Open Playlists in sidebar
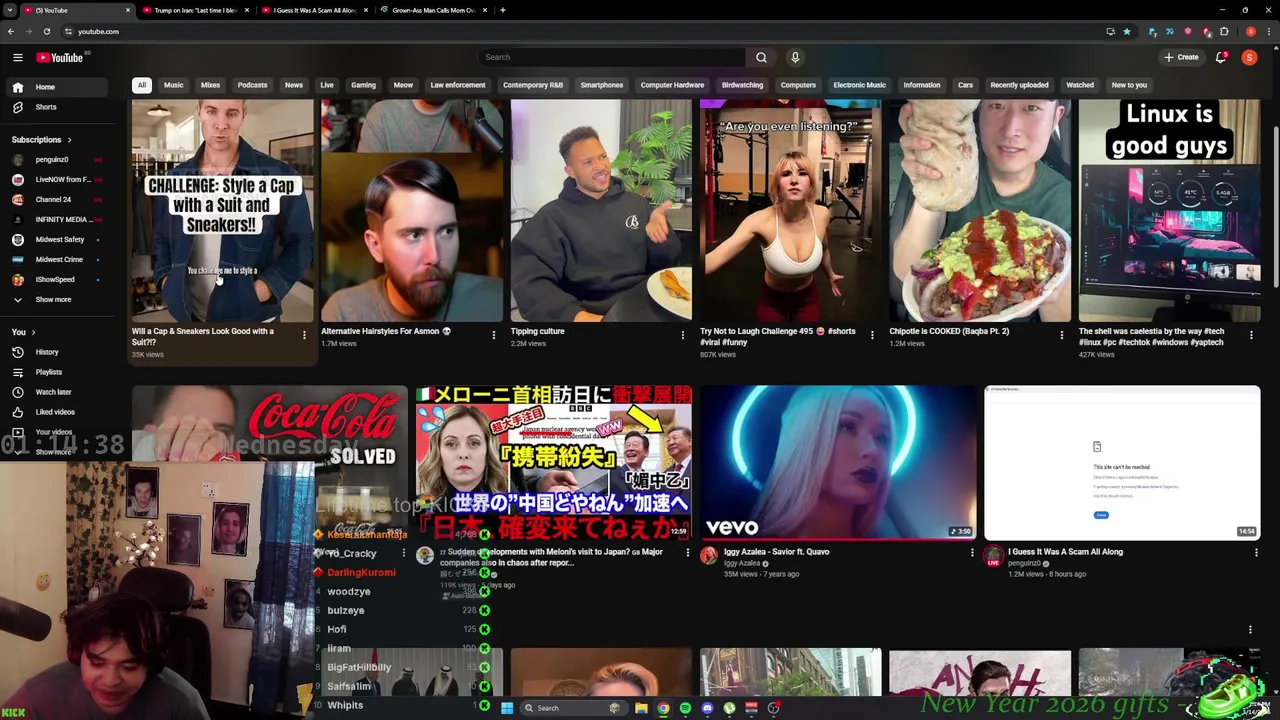The height and width of the screenshot is (720, 1280). click(58, 372)
